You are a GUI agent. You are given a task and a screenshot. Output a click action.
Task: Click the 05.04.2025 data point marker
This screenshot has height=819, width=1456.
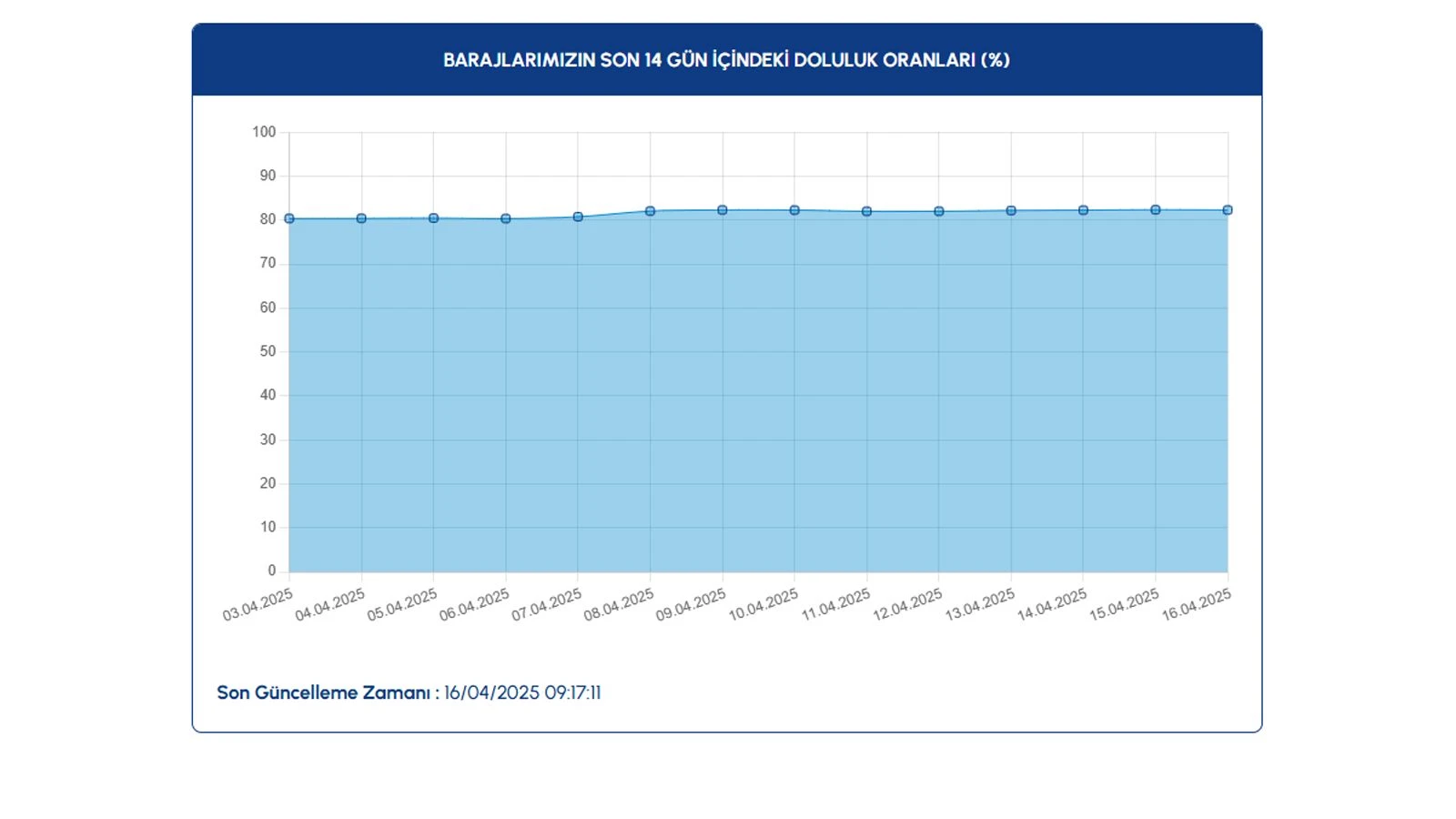click(x=433, y=218)
